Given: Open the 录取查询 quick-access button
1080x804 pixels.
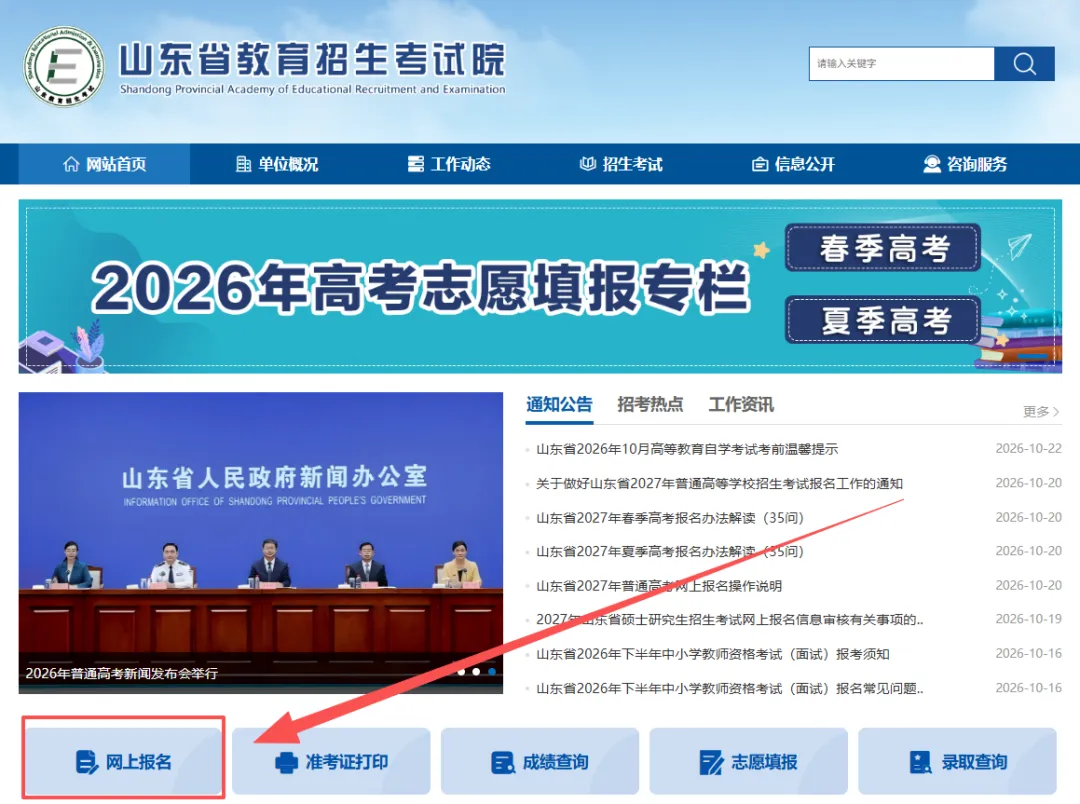Looking at the screenshot, I should pos(957,761).
